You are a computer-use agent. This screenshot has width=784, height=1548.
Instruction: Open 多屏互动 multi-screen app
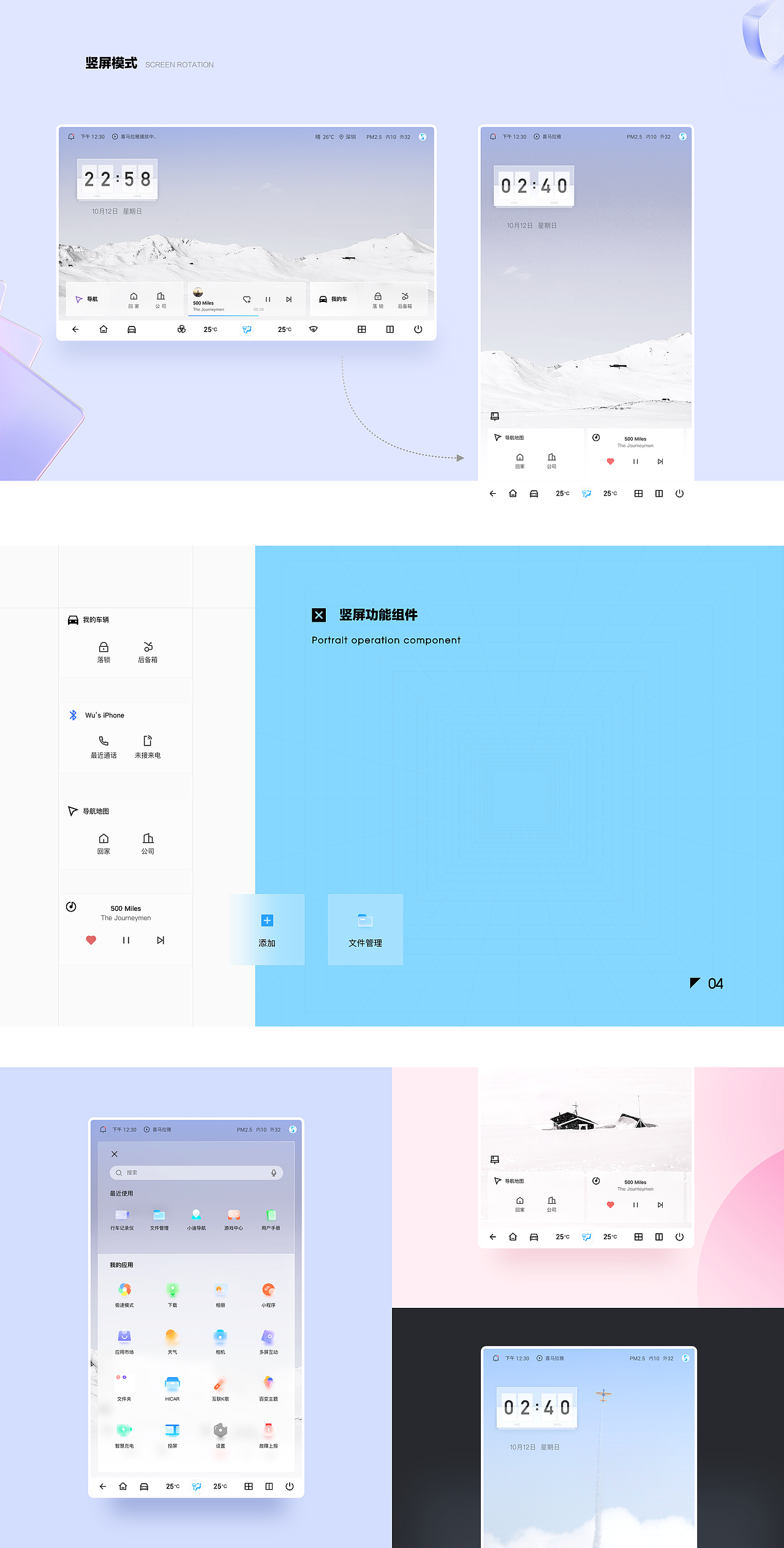pyautogui.click(x=268, y=1342)
